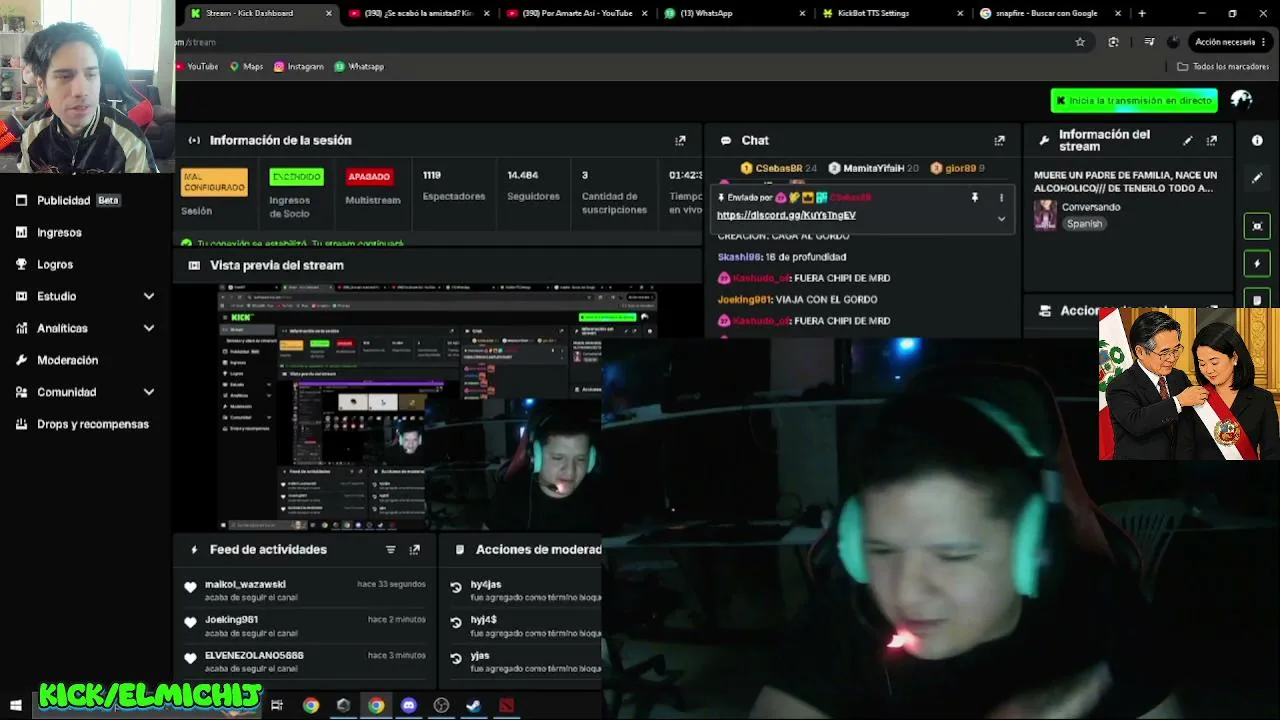Pop out the Feed de actividades panel
The image size is (1280, 720).
tap(415, 549)
